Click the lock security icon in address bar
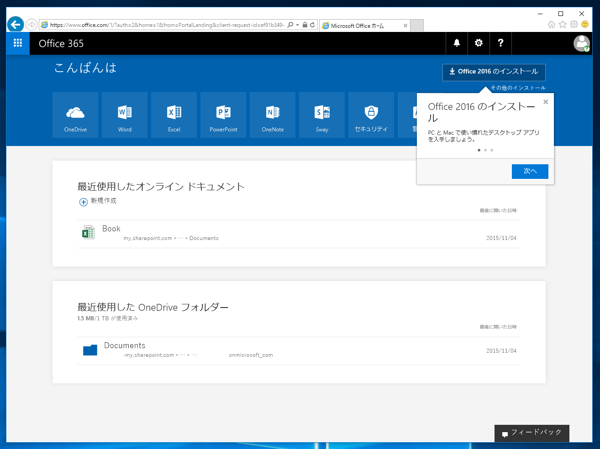This screenshot has width=600, height=449. point(305,25)
